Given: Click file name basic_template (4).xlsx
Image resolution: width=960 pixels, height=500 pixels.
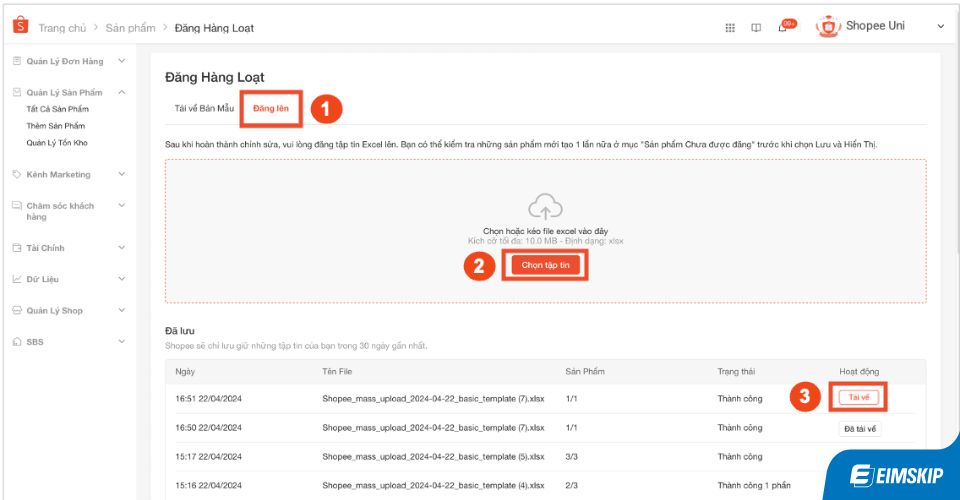Looking at the screenshot, I should coord(433,485).
